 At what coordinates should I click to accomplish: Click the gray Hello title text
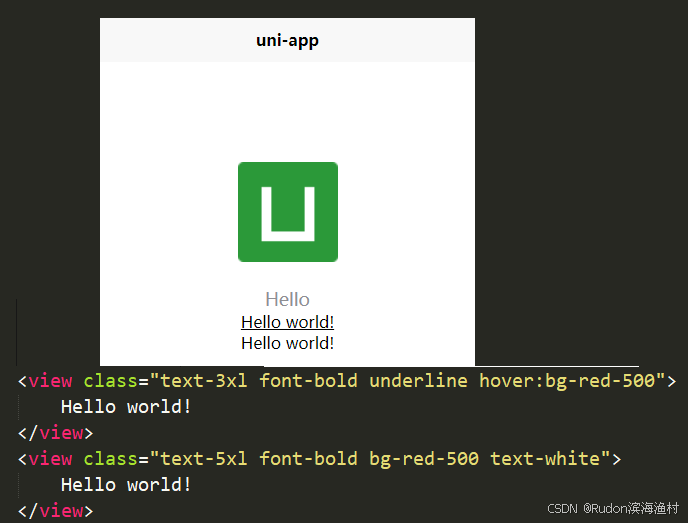click(x=287, y=300)
